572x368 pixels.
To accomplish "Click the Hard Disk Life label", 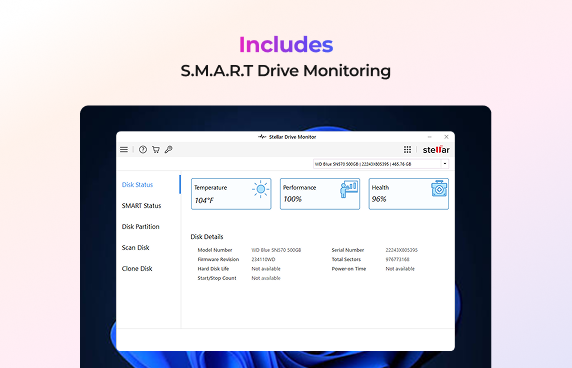I will 213,269.
